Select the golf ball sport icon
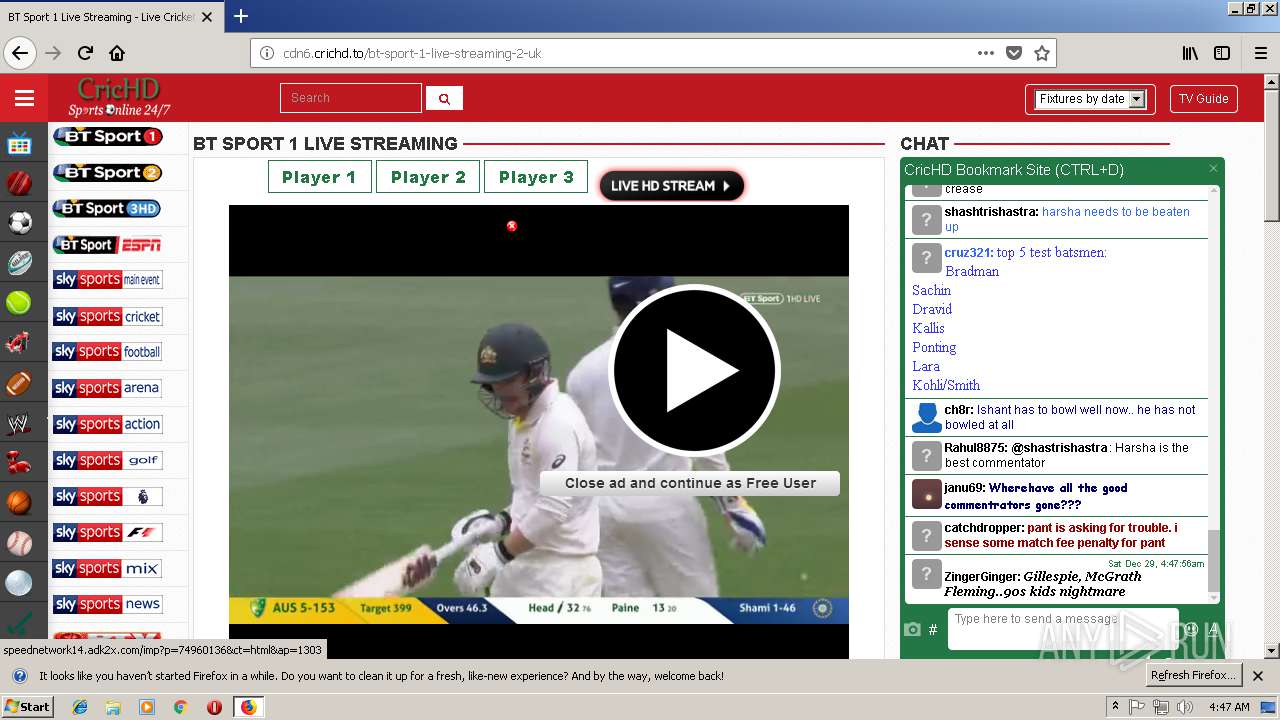Viewport: 1280px width, 720px height. pyautogui.click(x=19, y=582)
